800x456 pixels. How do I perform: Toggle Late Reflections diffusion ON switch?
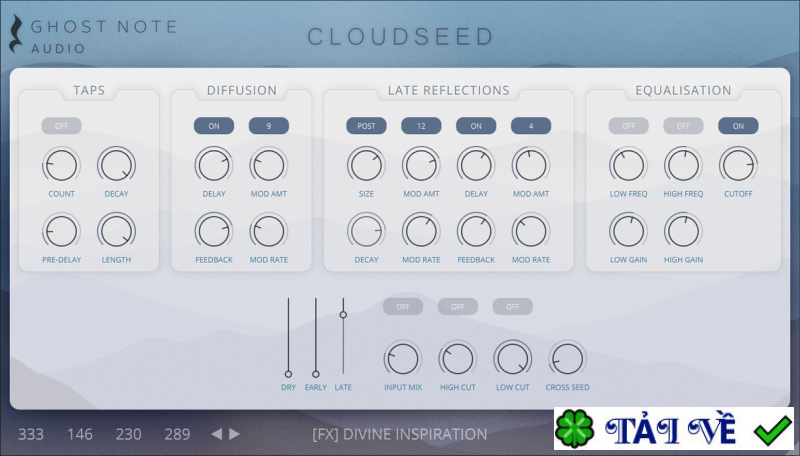coord(476,126)
